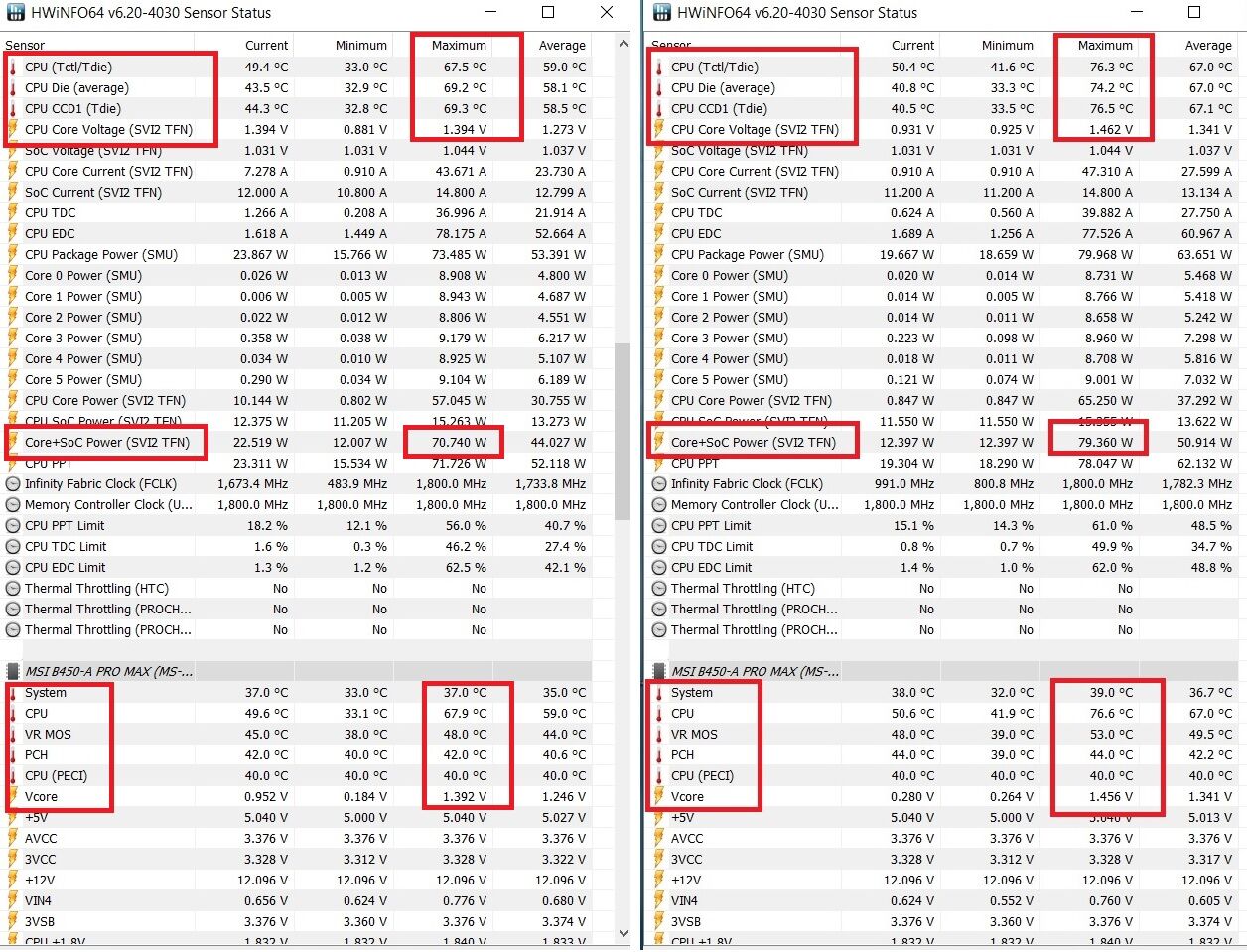Click lightning icon of CPU EDC in left window
Screen dimensions: 1247x952
[13, 234]
